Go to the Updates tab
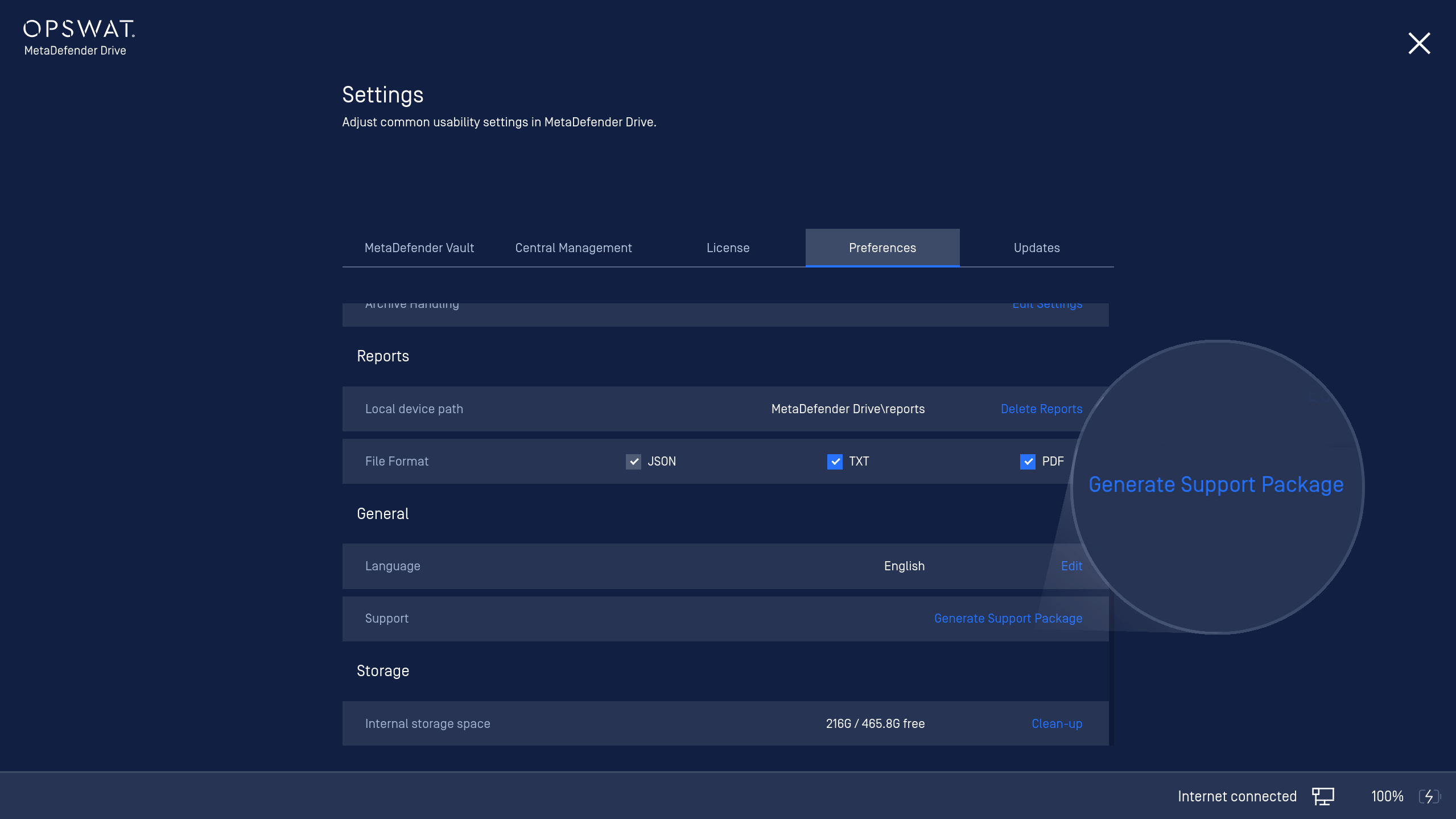This screenshot has height=819, width=1456. click(1037, 248)
